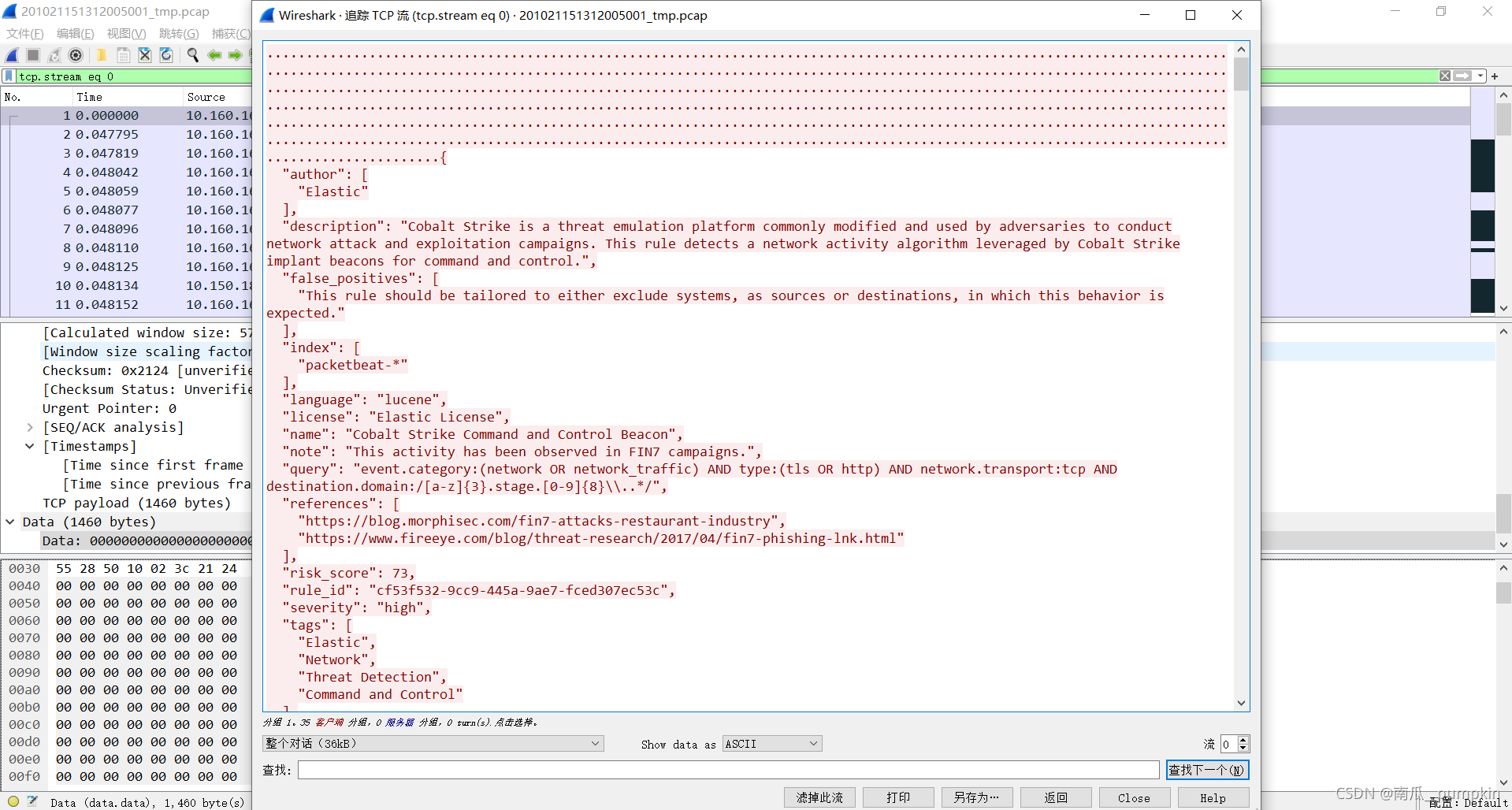Click the rule_id value text
The width and height of the screenshot is (1512, 810).
click(x=518, y=590)
